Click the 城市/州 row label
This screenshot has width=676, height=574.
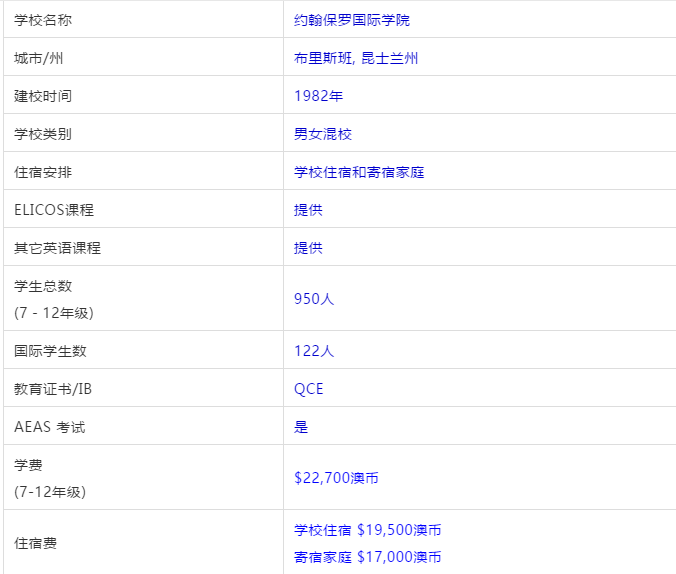click(39, 58)
